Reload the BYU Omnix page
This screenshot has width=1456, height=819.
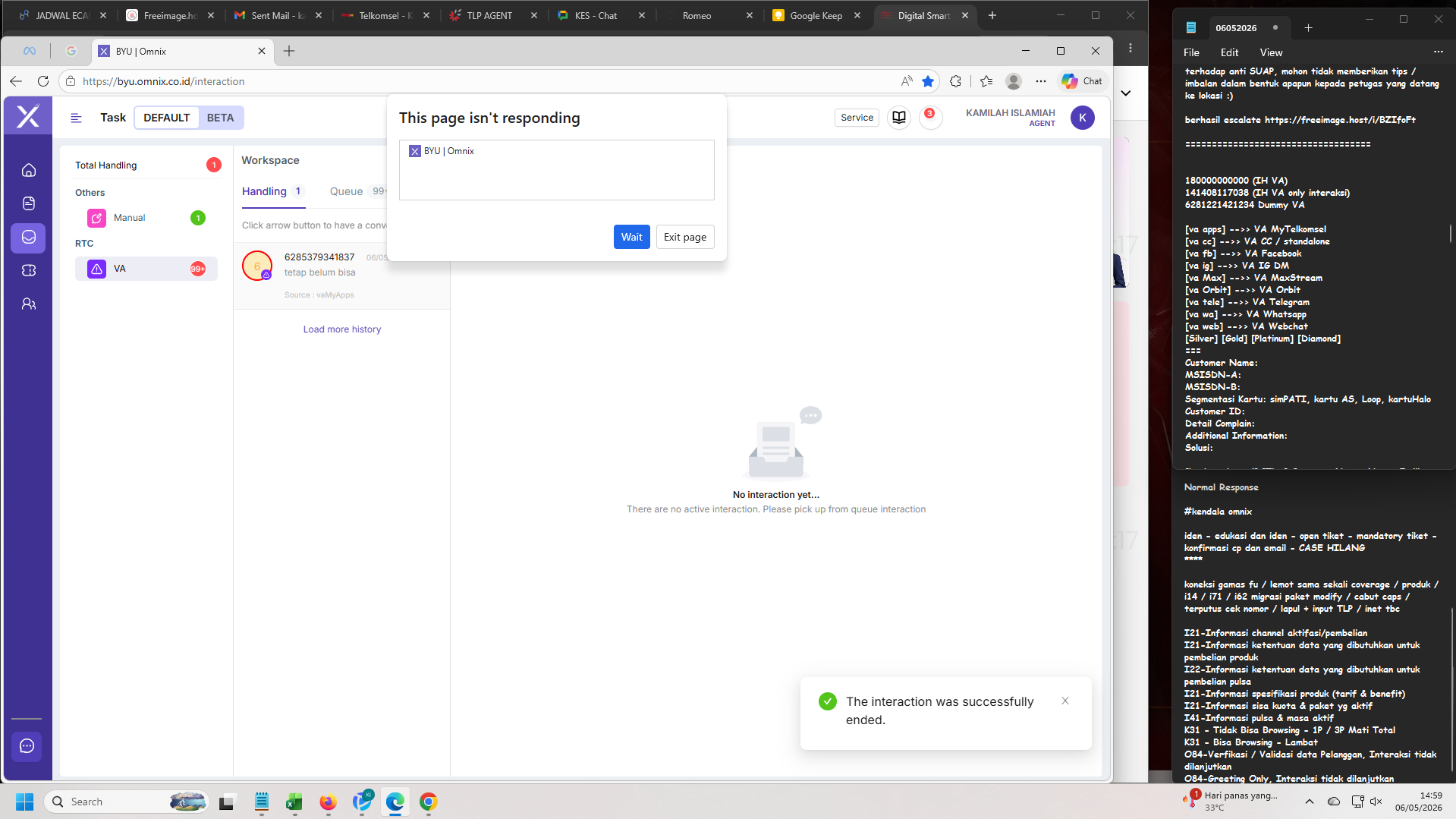pyautogui.click(x=43, y=81)
